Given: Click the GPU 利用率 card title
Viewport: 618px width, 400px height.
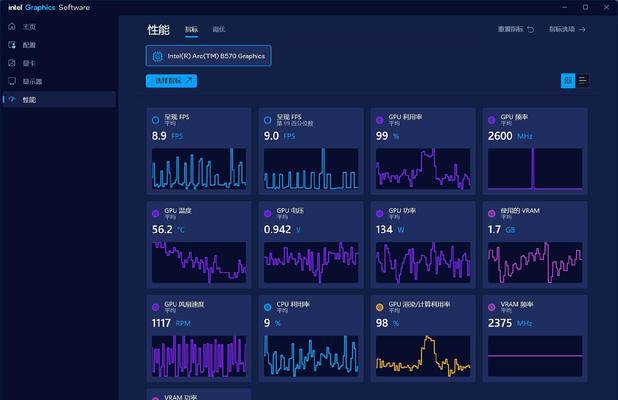Looking at the screenshot, I should click(x=405, y=117).
